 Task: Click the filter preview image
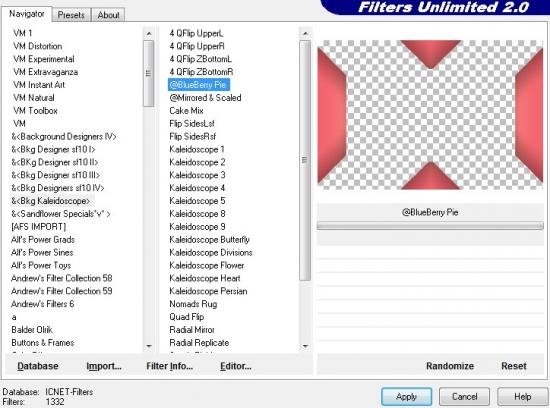point(430,115)
